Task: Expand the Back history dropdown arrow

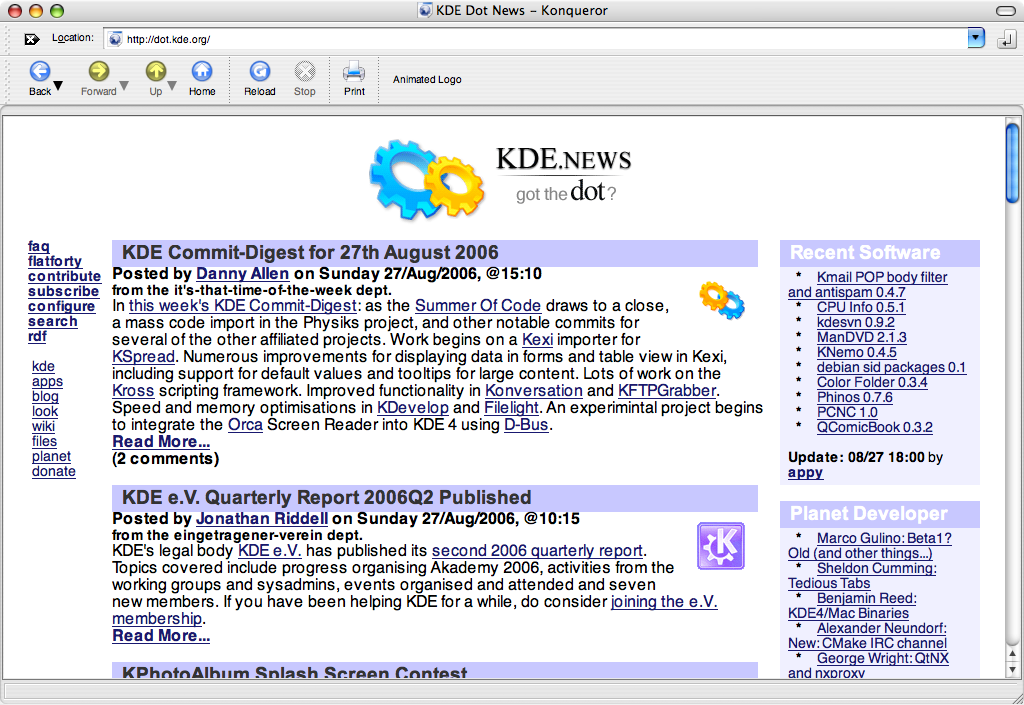Action: tap(58, 86)
